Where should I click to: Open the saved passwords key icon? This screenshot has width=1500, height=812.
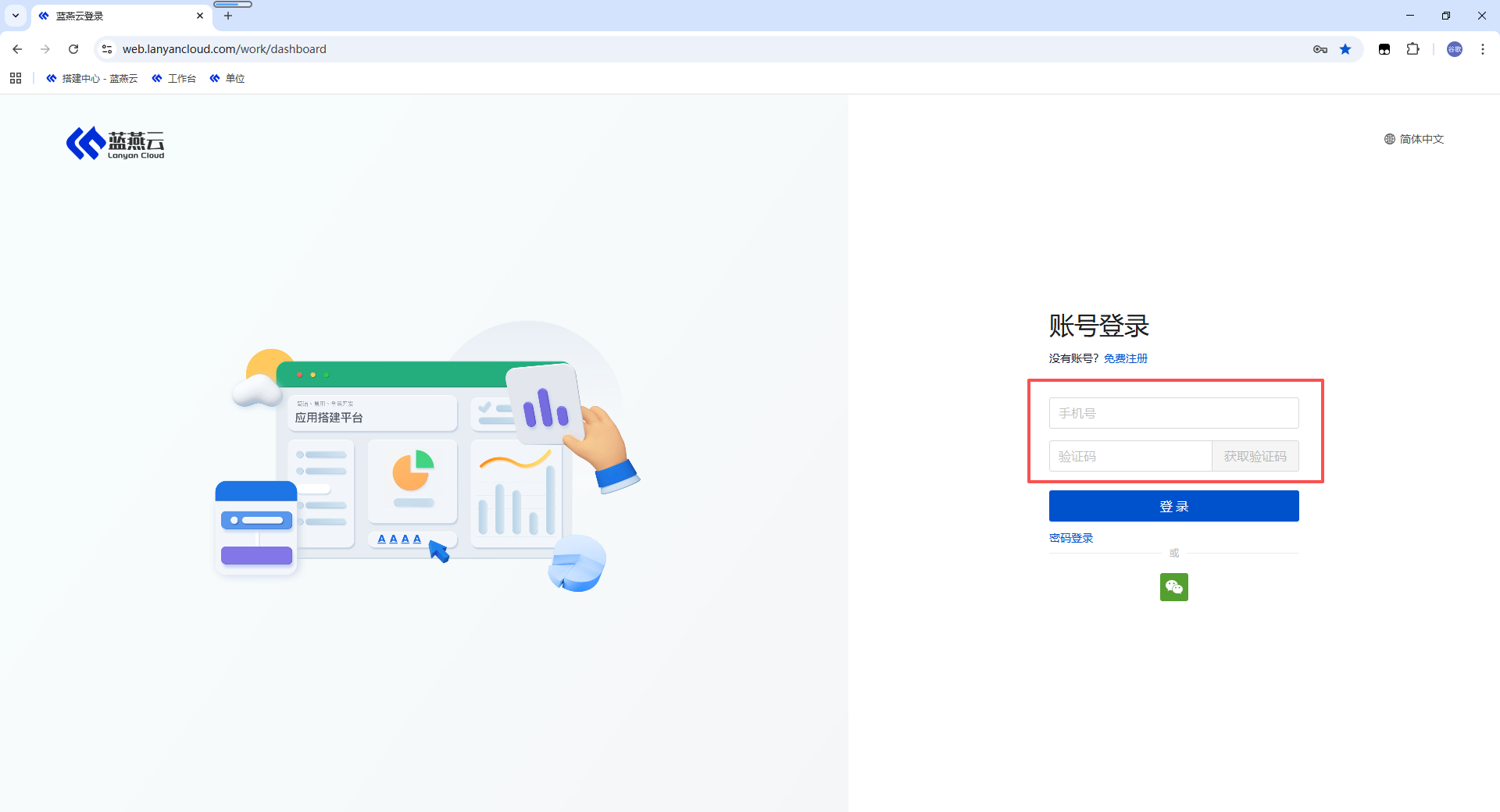(x=1320, y=49)
